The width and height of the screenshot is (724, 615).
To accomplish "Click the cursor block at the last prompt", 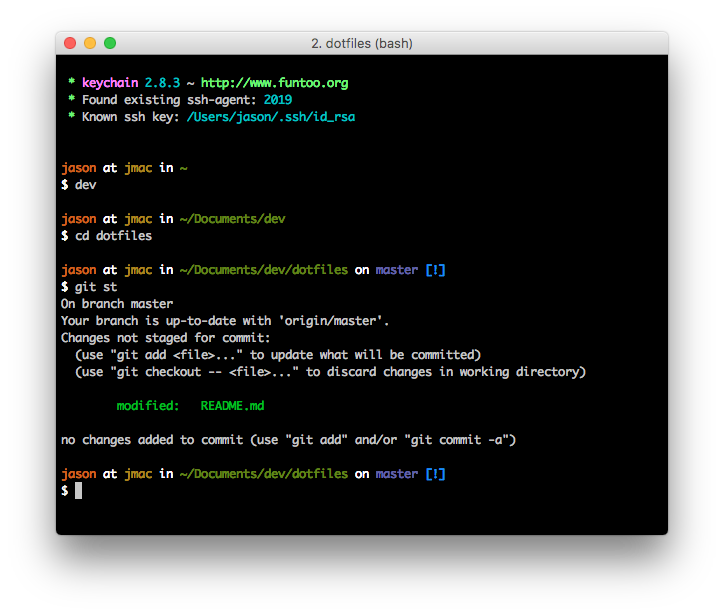I will pos(78,491).
